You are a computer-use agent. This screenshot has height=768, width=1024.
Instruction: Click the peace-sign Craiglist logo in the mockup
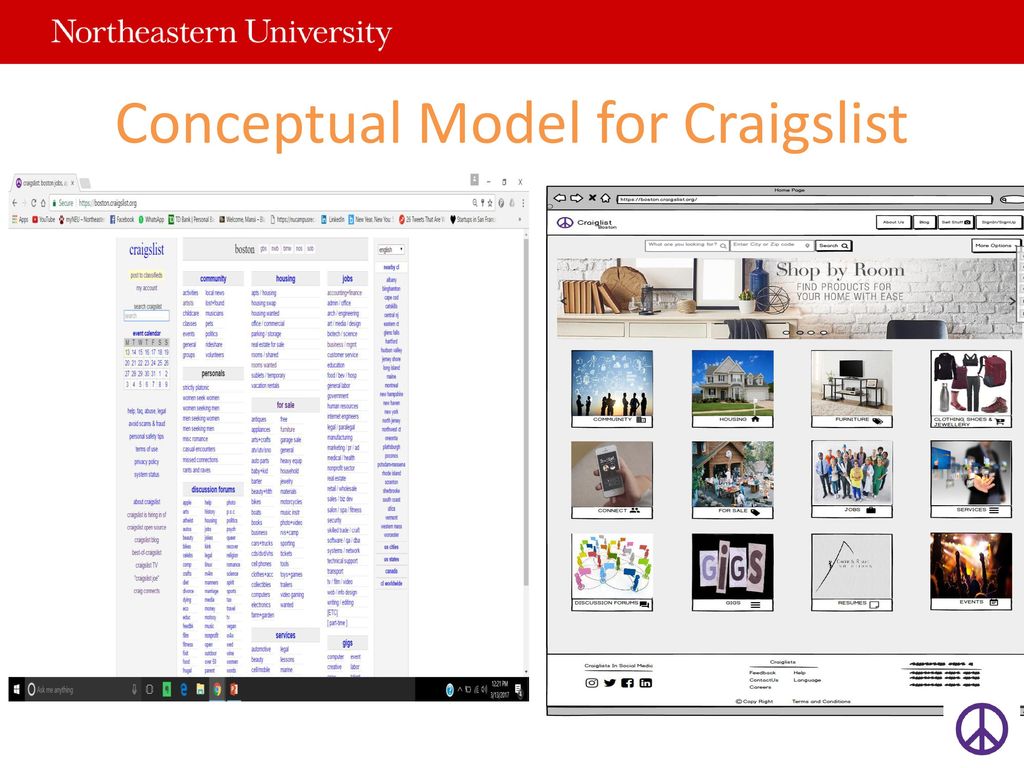[x=565, y=223]
